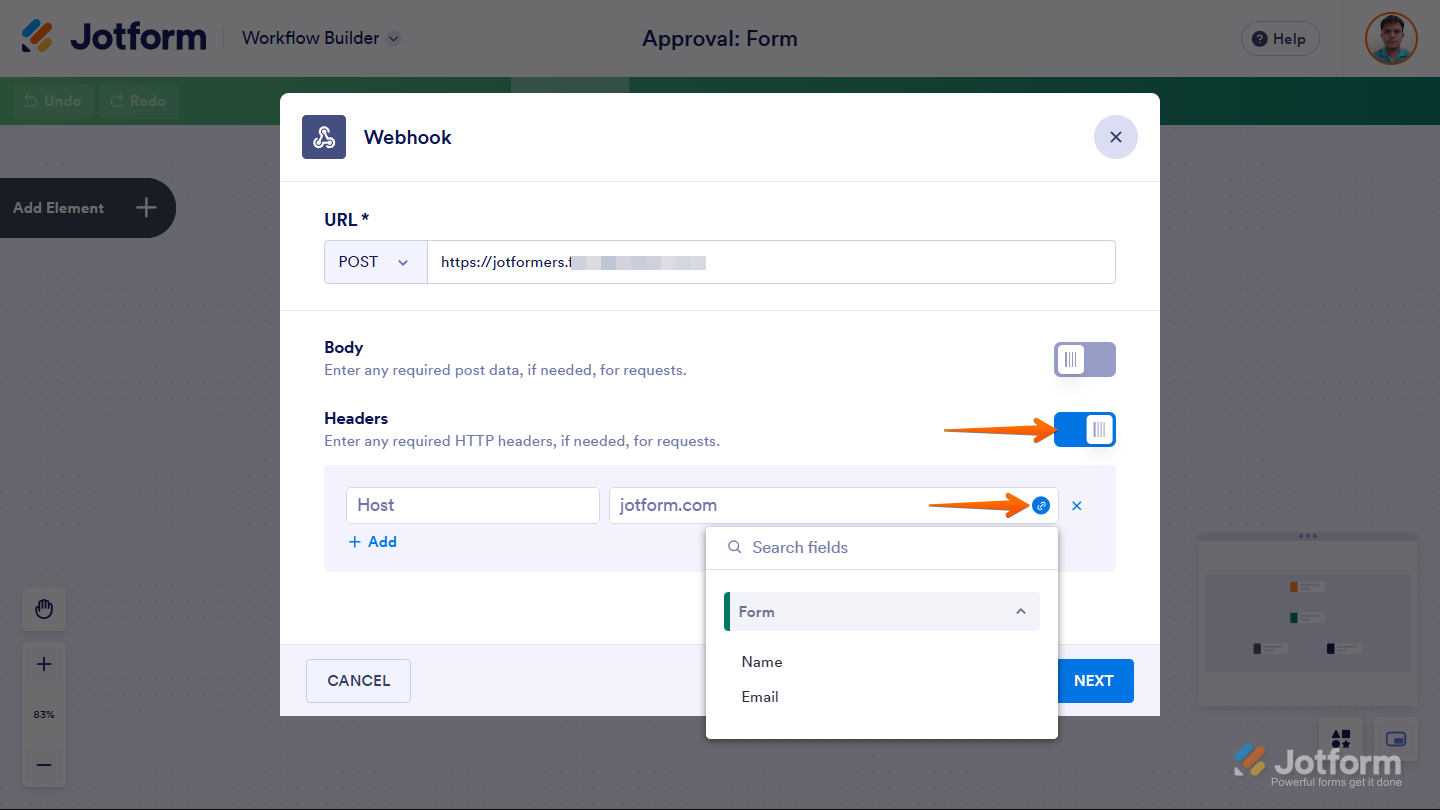The image size is (1440, 810).
Task: Toggle the minimap view icon
Action: click(x=1394, y=738)
